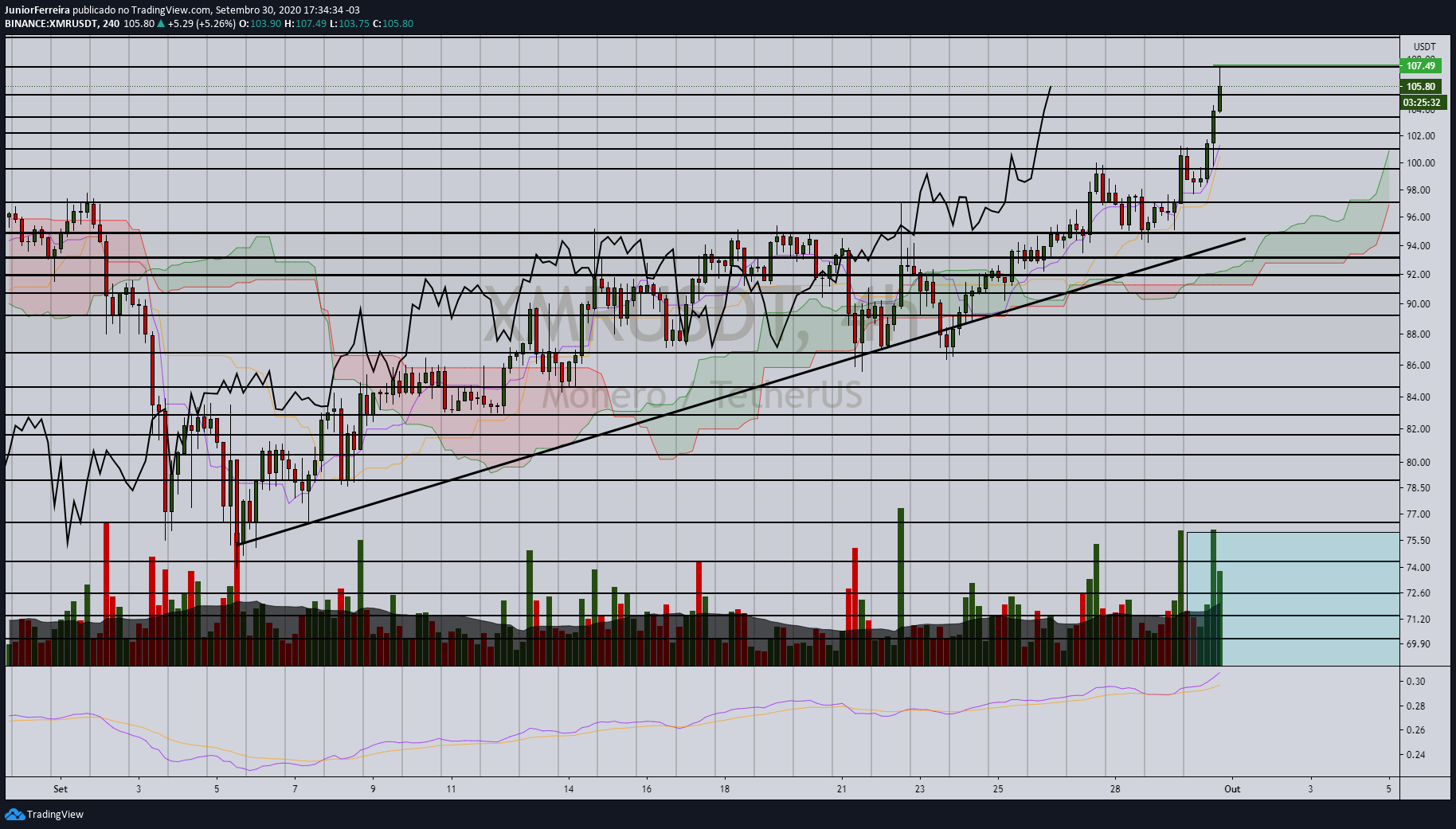Click the Out month label on time axis
1456x829 pixels.
[x=1232, y=789]
